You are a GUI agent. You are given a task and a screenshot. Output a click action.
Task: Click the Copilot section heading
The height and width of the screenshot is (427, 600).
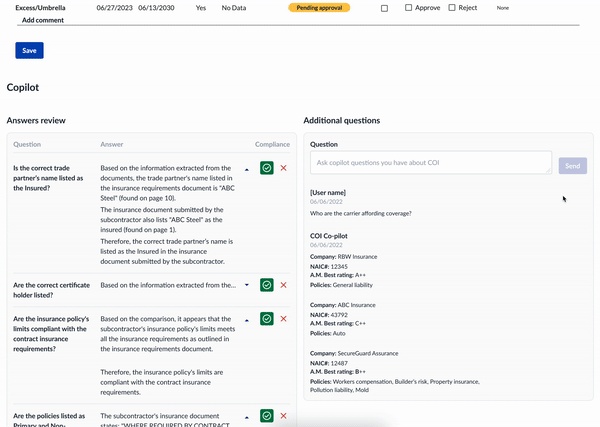click(23, 87)
